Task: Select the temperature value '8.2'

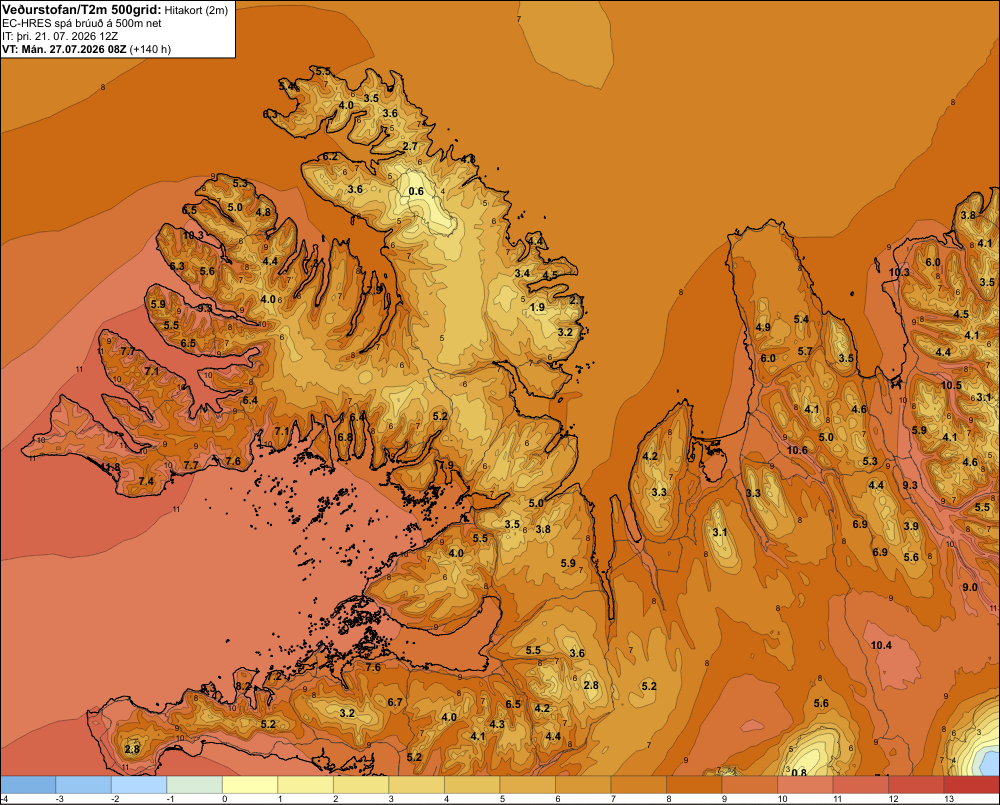Action: [244, 686]
